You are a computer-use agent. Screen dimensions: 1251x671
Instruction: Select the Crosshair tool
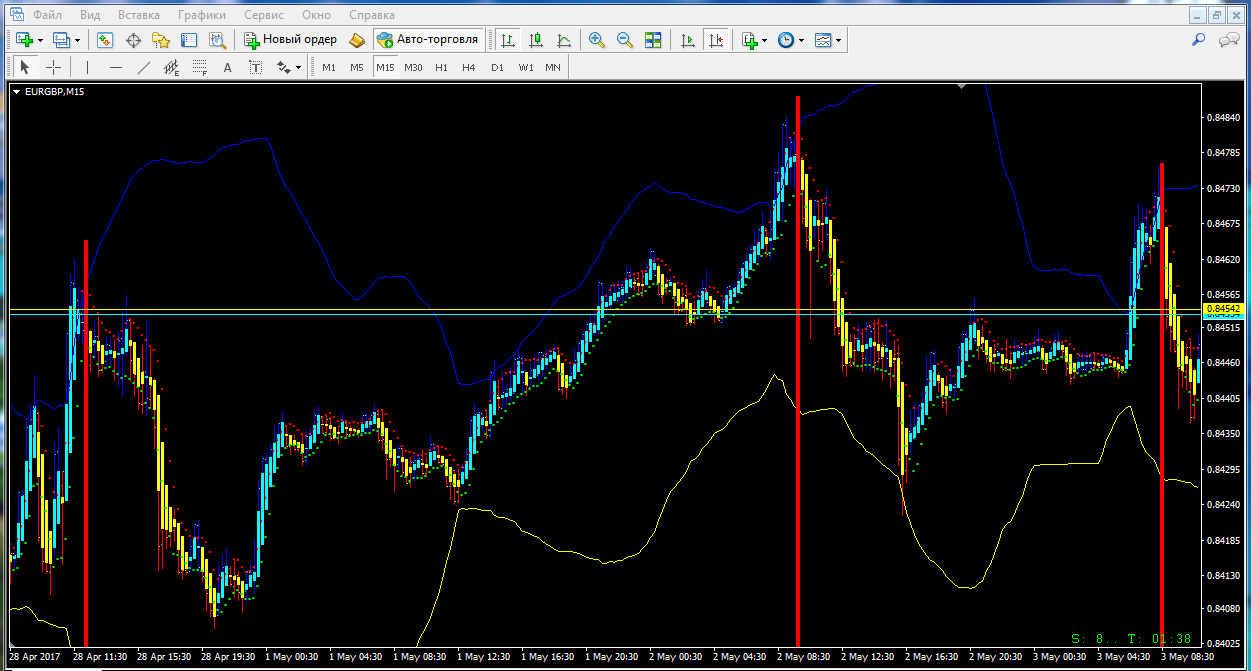[x=54, y=67]
